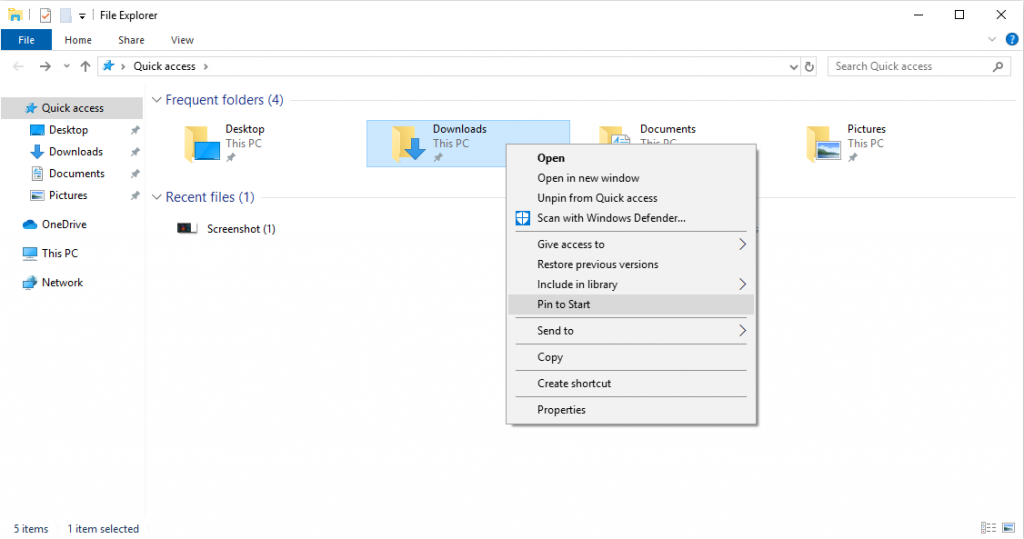Click the New folder quick access toolbar icon
The width and height of the screenshot is (1024, 539).
[x=65, y=15]
